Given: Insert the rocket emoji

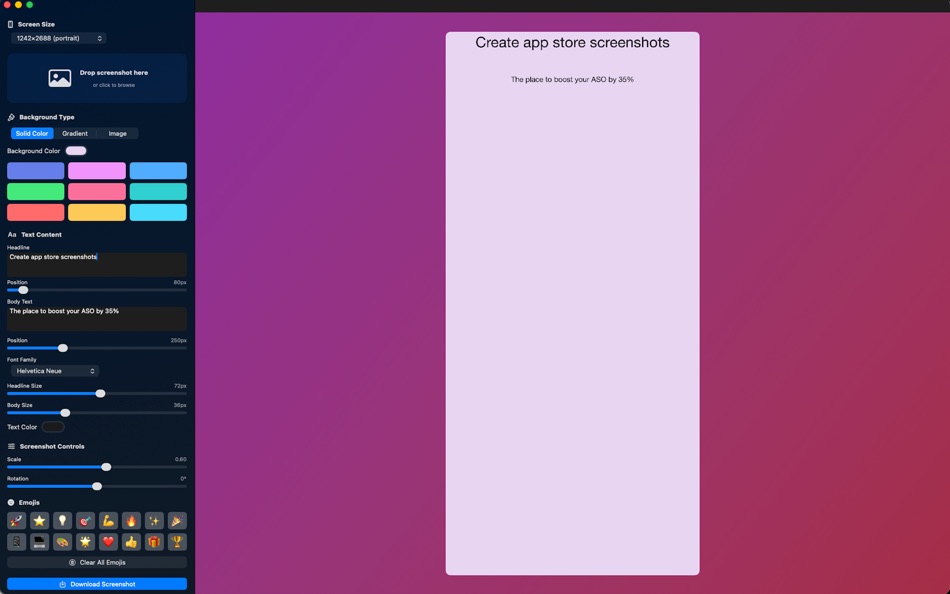Looking at the screenshot, I should pos(17,520).
